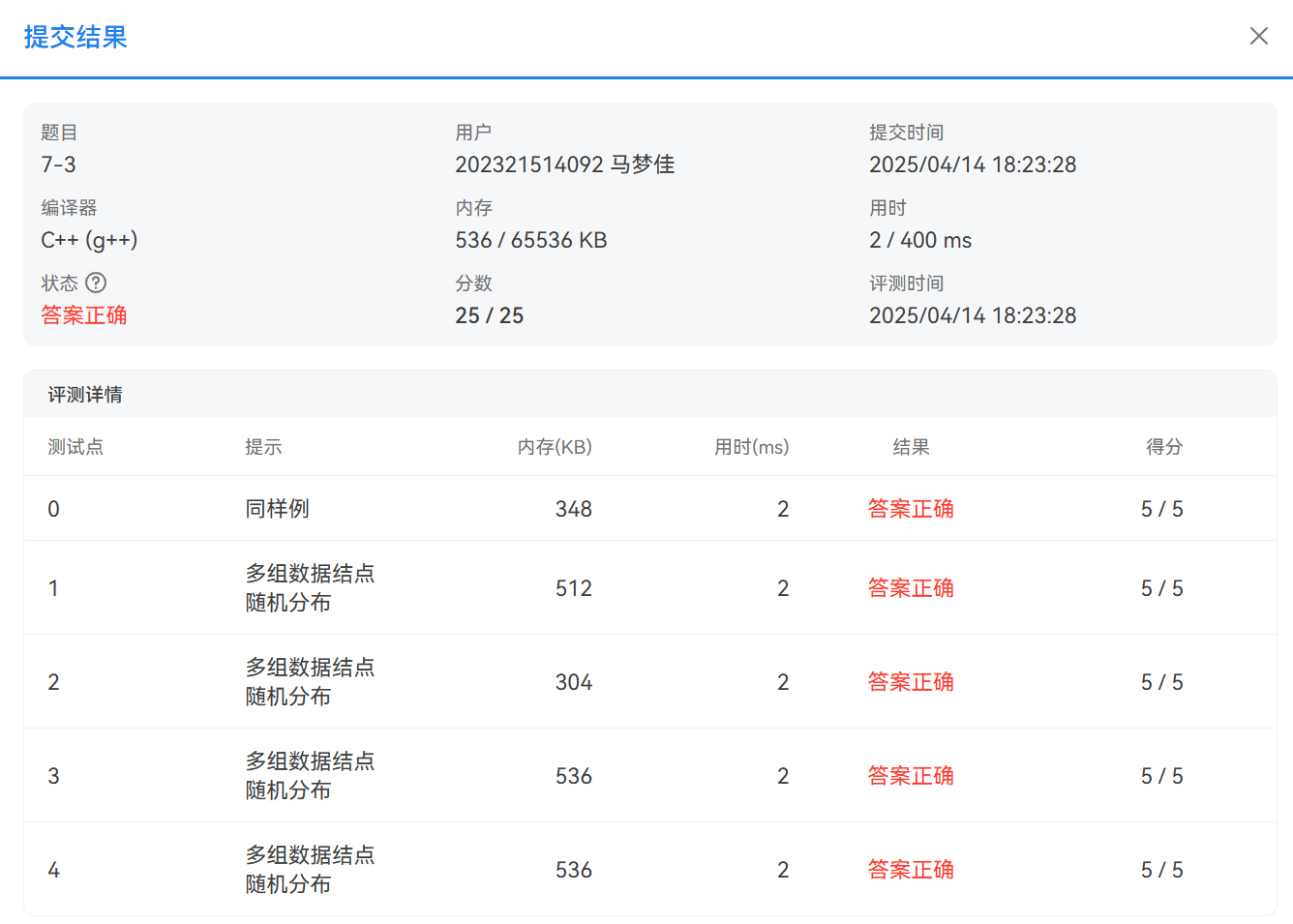Click the 5 / 5 score of test point 2
Image resolution: width=1293 pixels, height=924 pixels.
point(1161,682)
